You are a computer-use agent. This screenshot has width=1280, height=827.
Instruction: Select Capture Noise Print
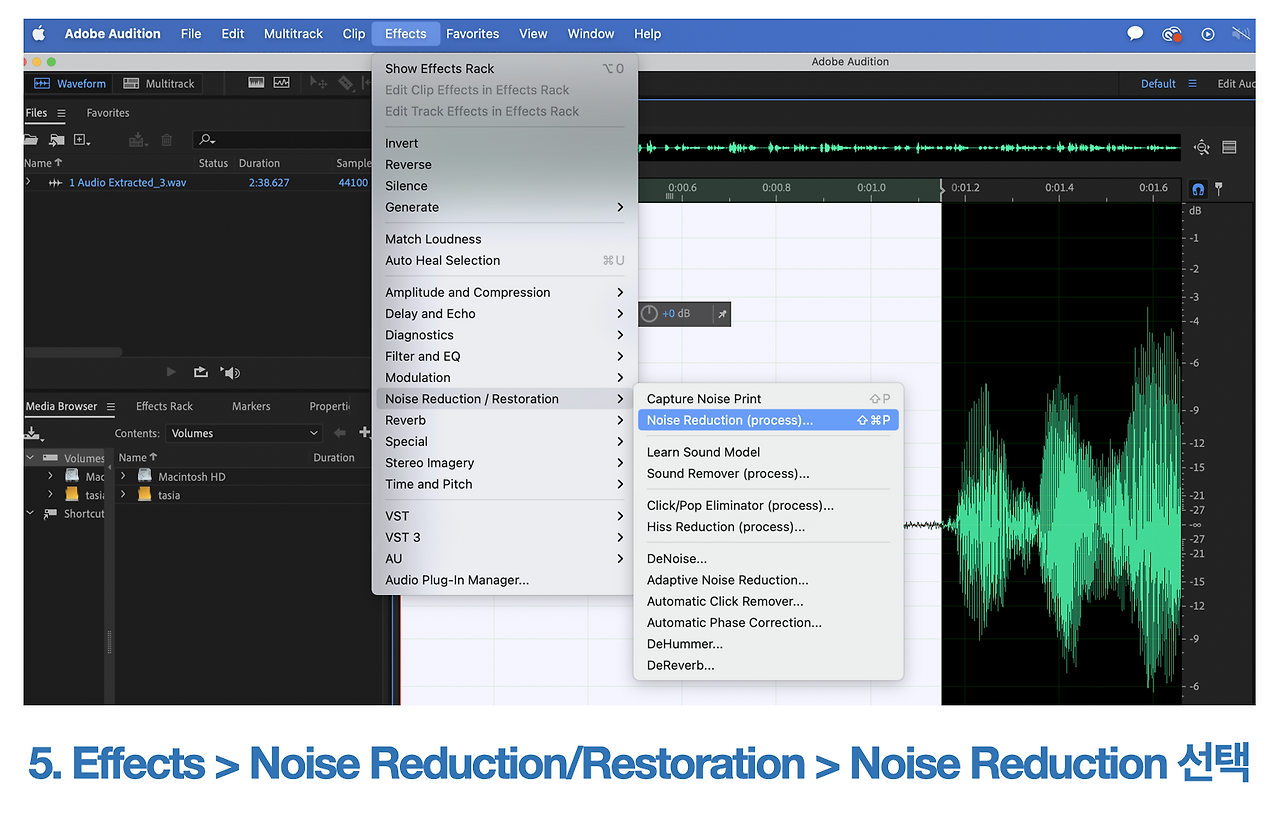pyautogui.click(x=768, y=399)
